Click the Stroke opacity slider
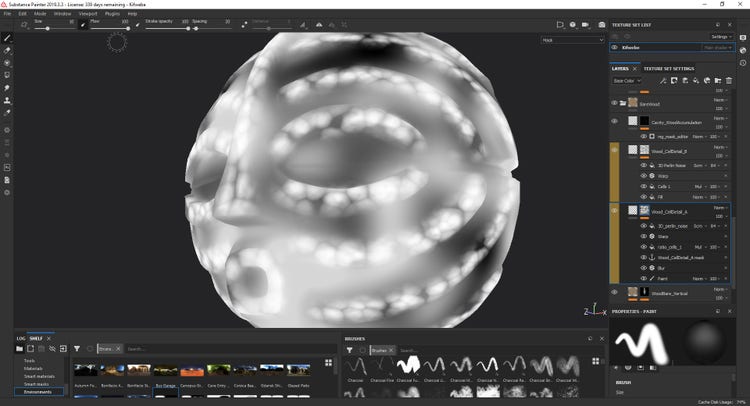This screenshot has width=750, height=406. click(167, 29)
